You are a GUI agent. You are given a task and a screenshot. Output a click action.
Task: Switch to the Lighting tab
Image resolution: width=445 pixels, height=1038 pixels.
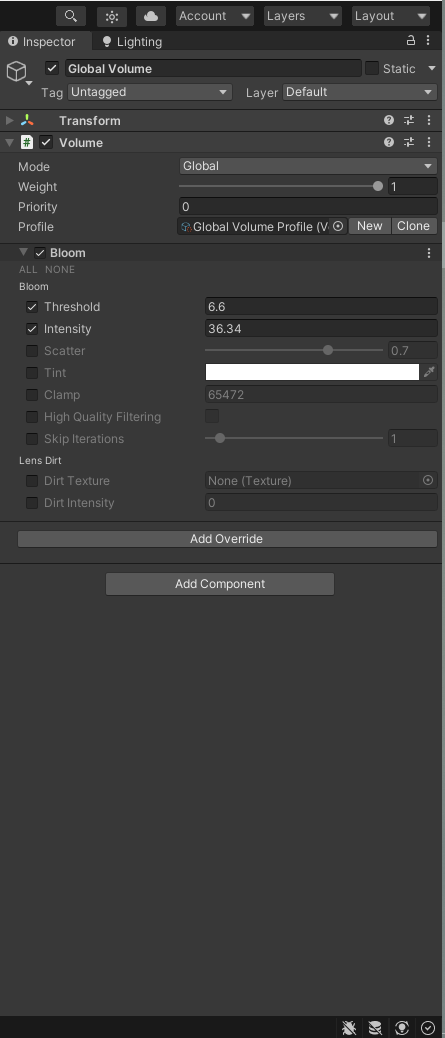point(132,42)
